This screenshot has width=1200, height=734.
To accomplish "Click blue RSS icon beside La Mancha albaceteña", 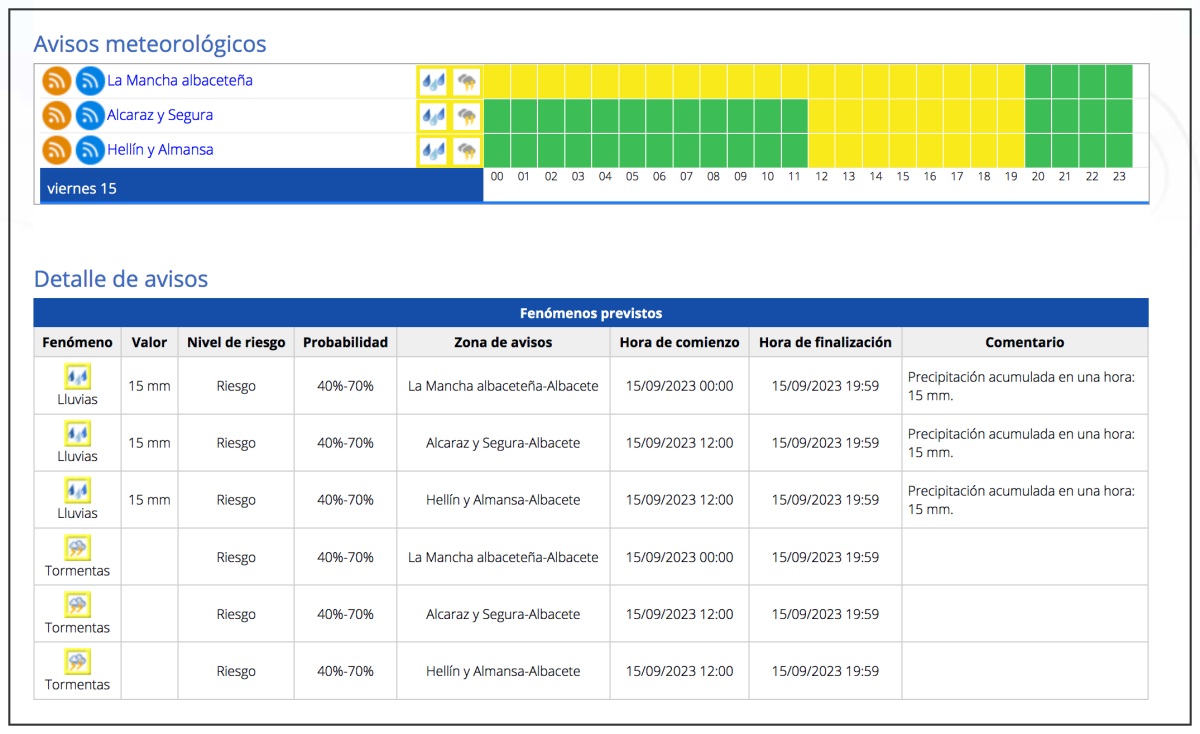I will pyautogui.click(x=90, y=81).
